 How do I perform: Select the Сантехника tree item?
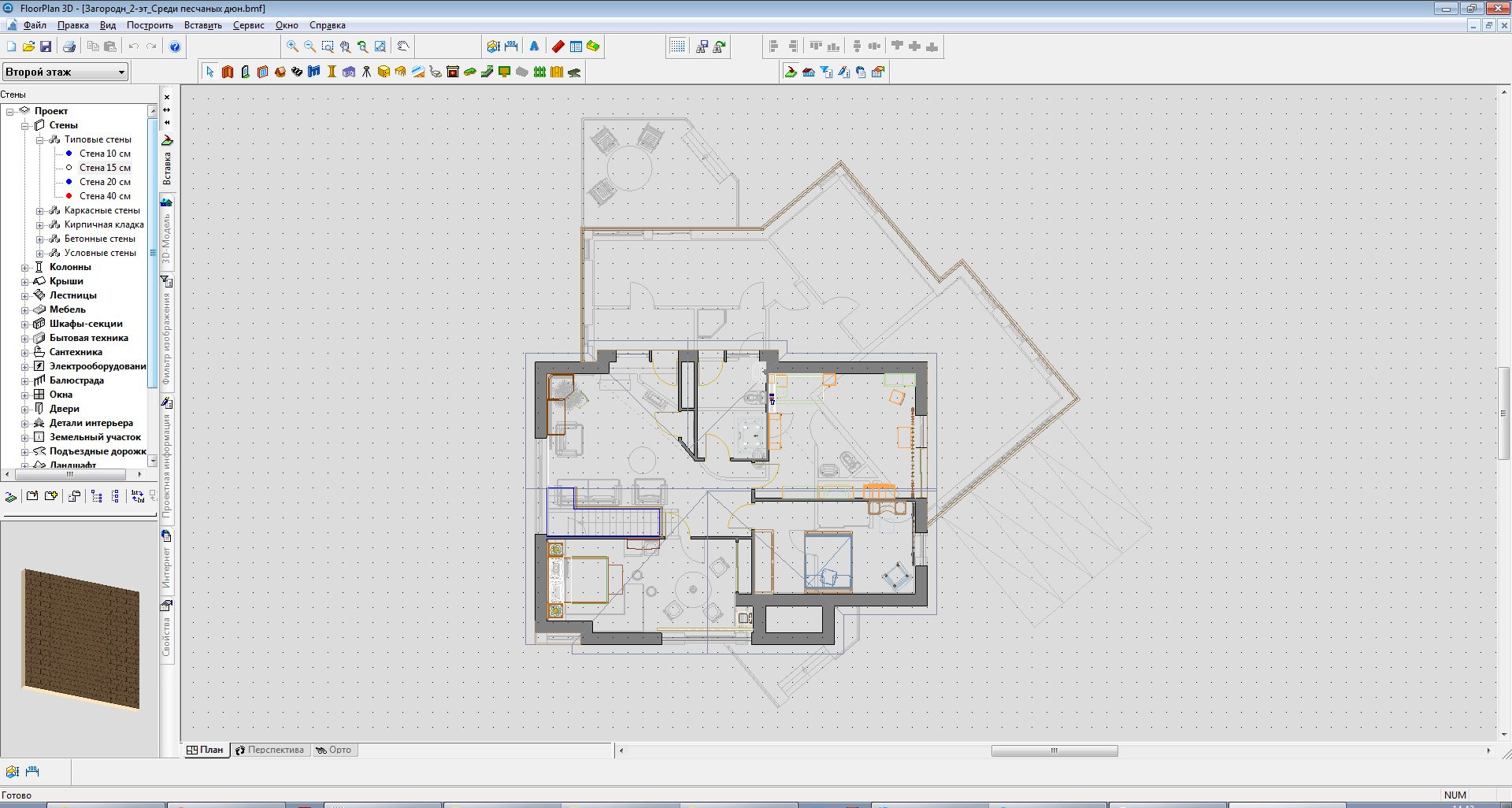76,352
